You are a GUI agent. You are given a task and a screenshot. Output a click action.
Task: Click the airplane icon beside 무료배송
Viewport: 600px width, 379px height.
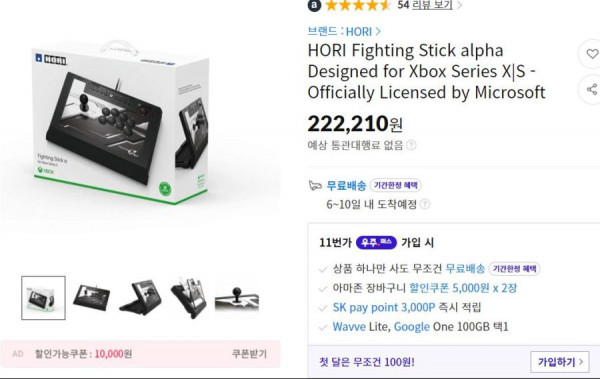tap(315, 186)
